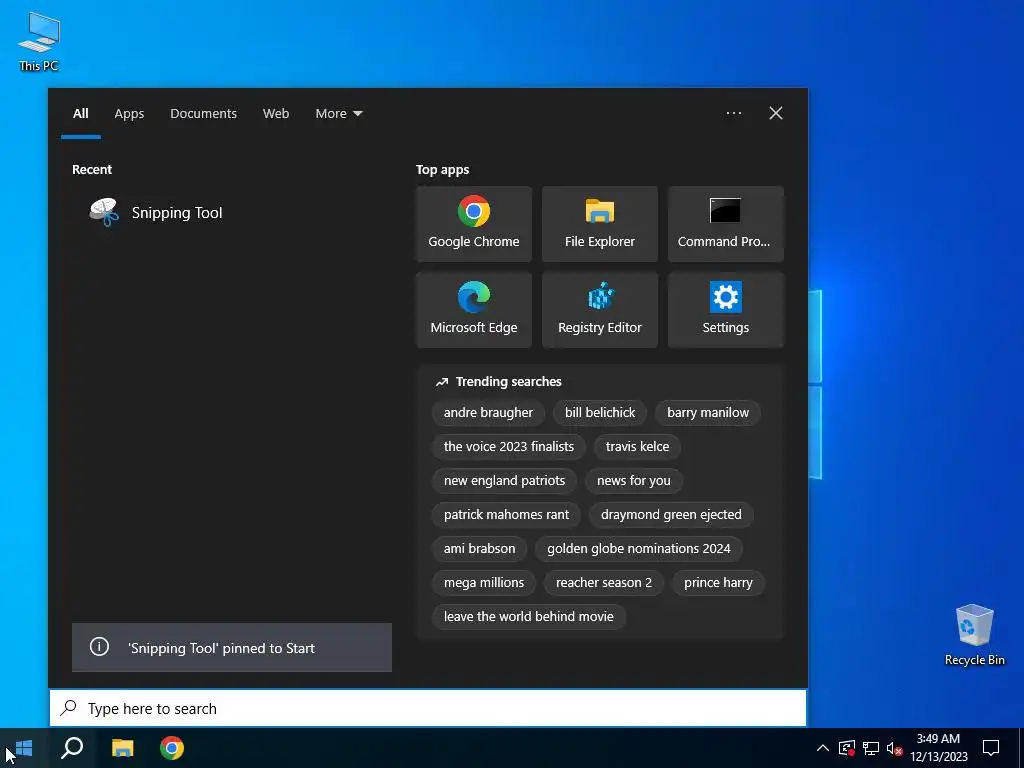
Task: Click the 'mega millions' trending chip
Action: (x=484, y=583)
